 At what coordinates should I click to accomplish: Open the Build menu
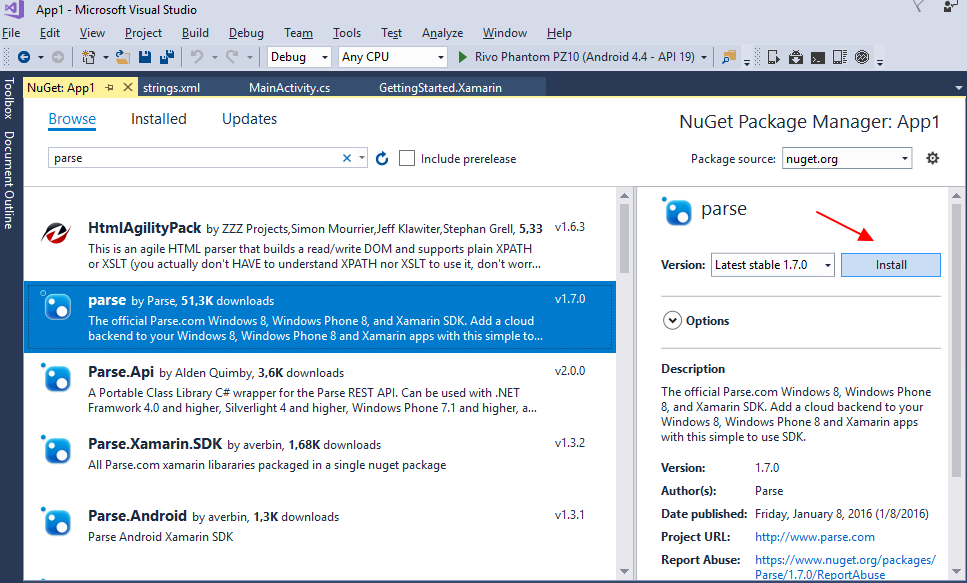[x=195, y=33]
